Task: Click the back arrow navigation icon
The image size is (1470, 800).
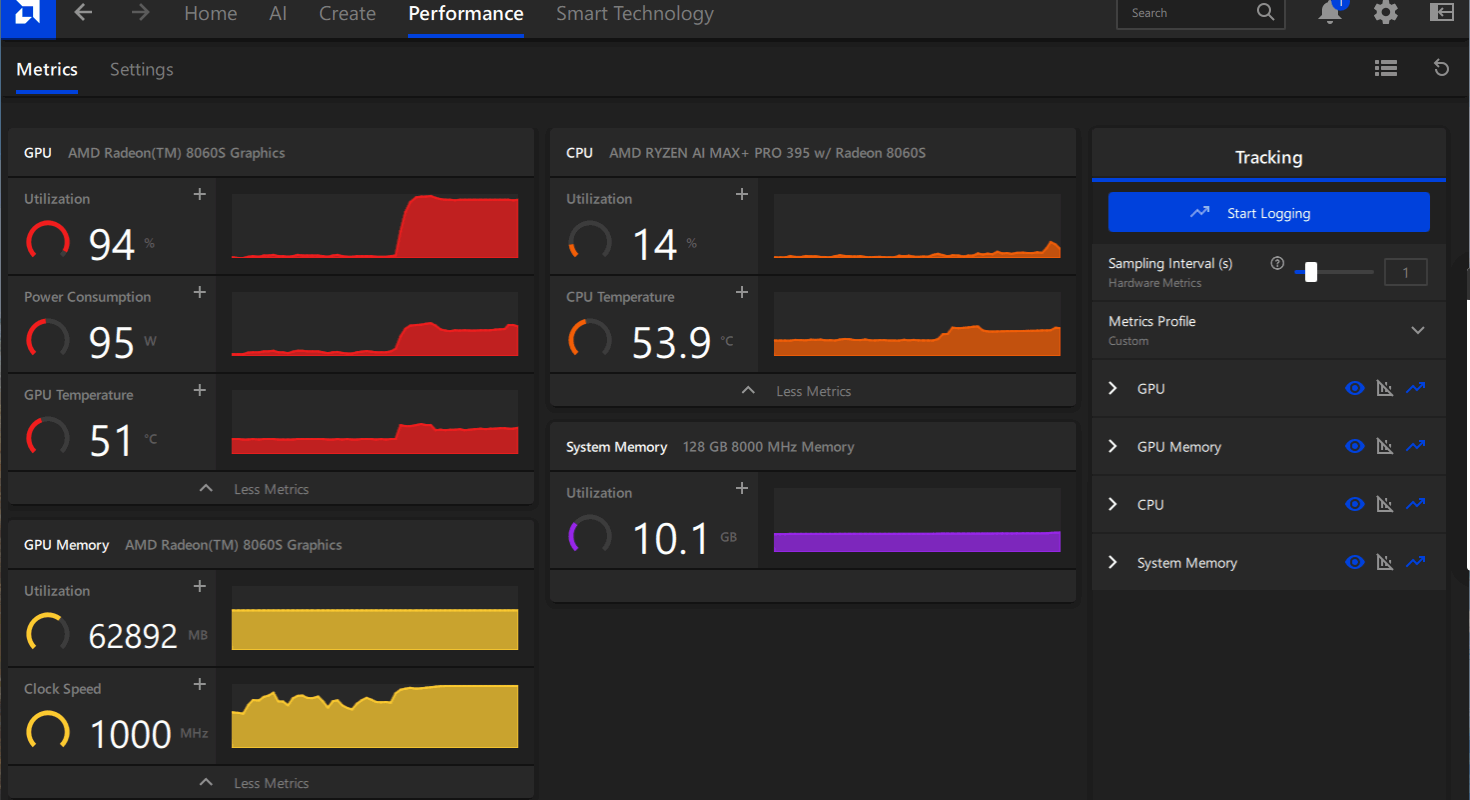Action: pos(84,13)
